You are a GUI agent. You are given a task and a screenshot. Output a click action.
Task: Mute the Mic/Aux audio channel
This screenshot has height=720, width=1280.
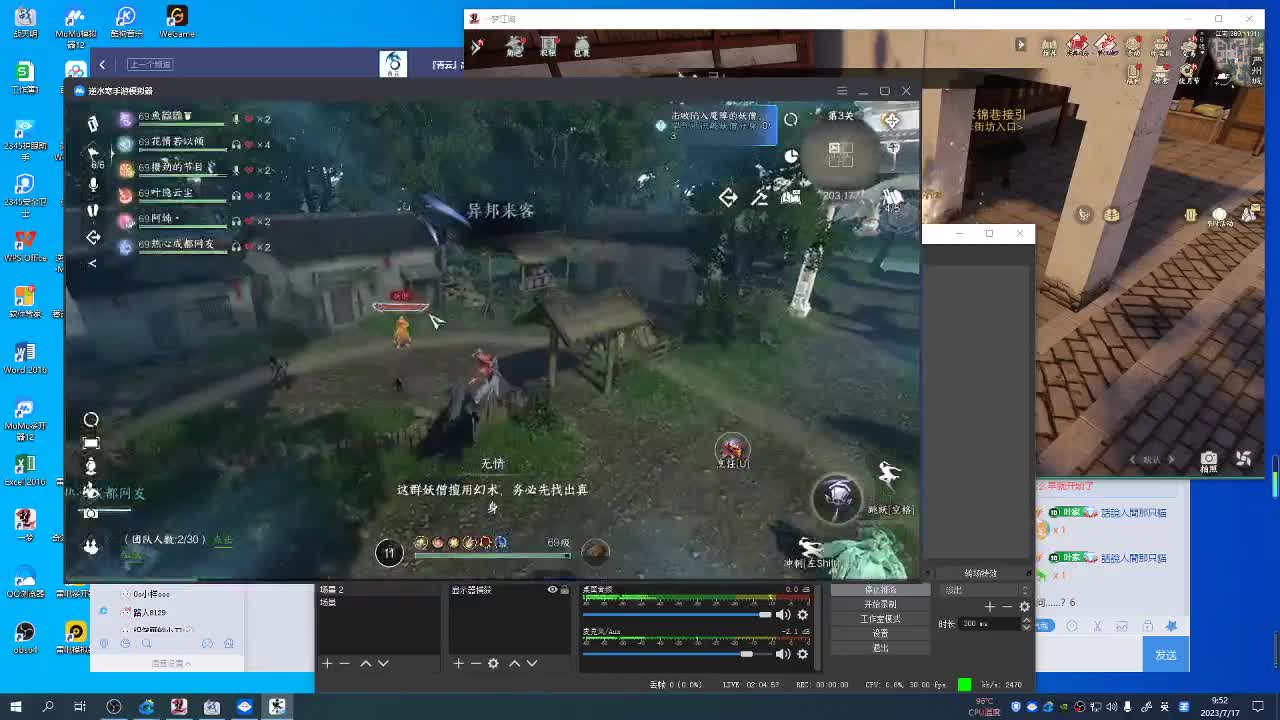783,654
